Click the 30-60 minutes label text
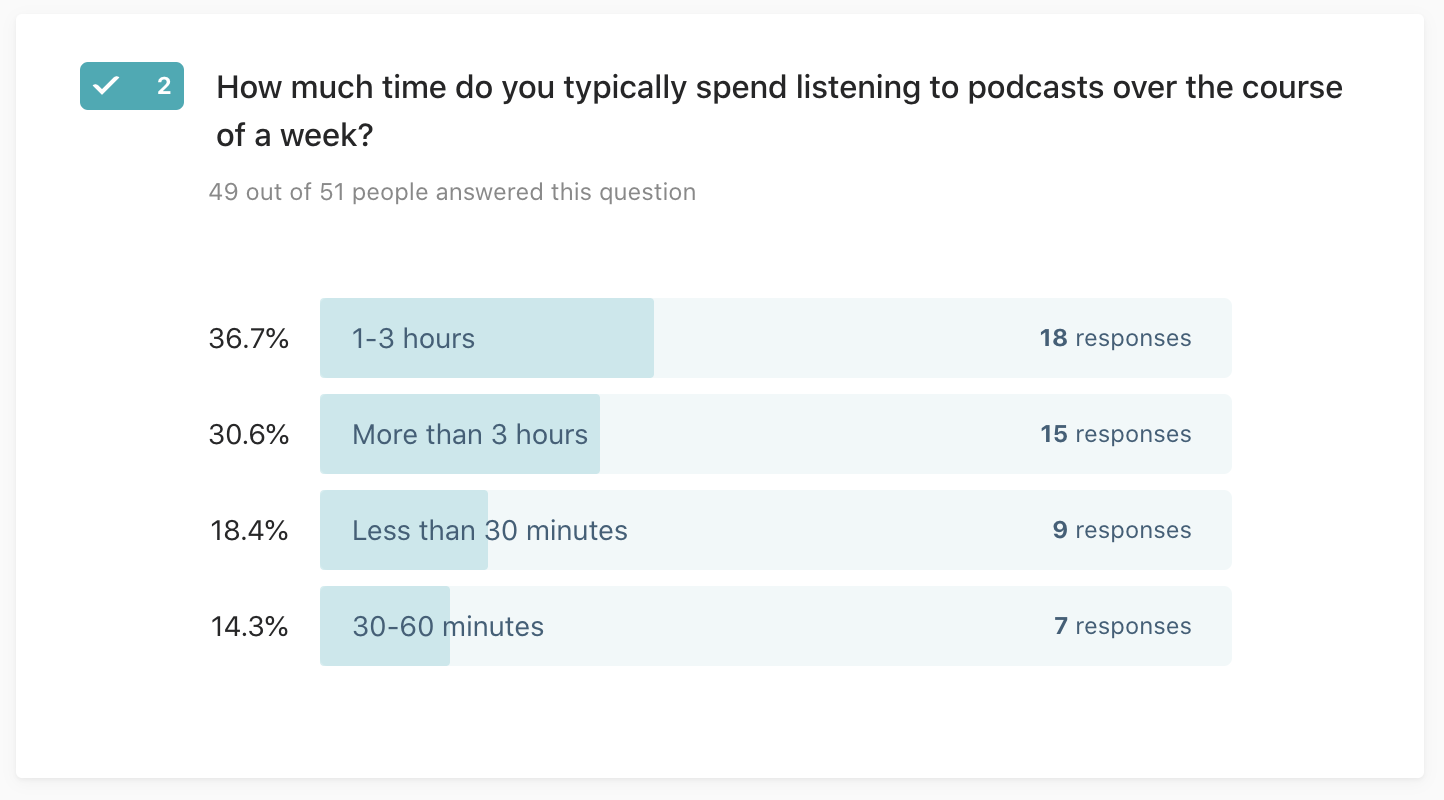The width and height of the screenshot is (1444, 800). (x=448, y=626)
